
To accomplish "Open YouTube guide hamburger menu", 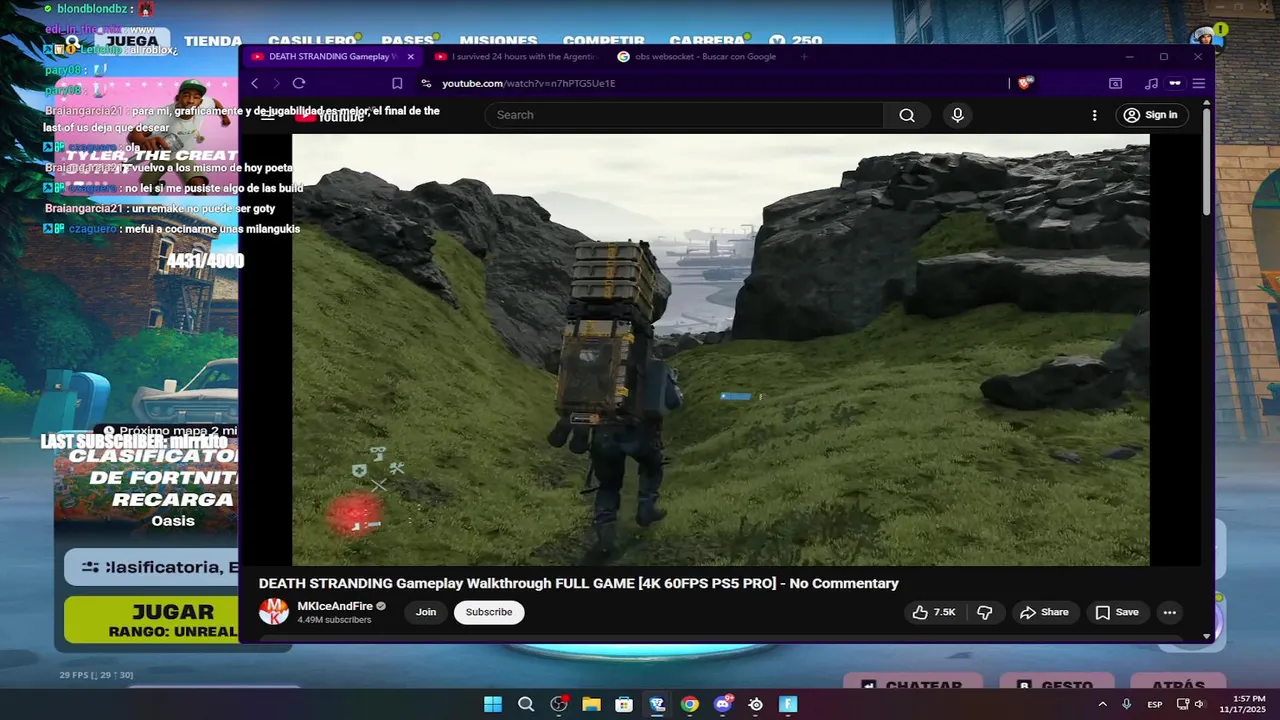I will point(268,115).
